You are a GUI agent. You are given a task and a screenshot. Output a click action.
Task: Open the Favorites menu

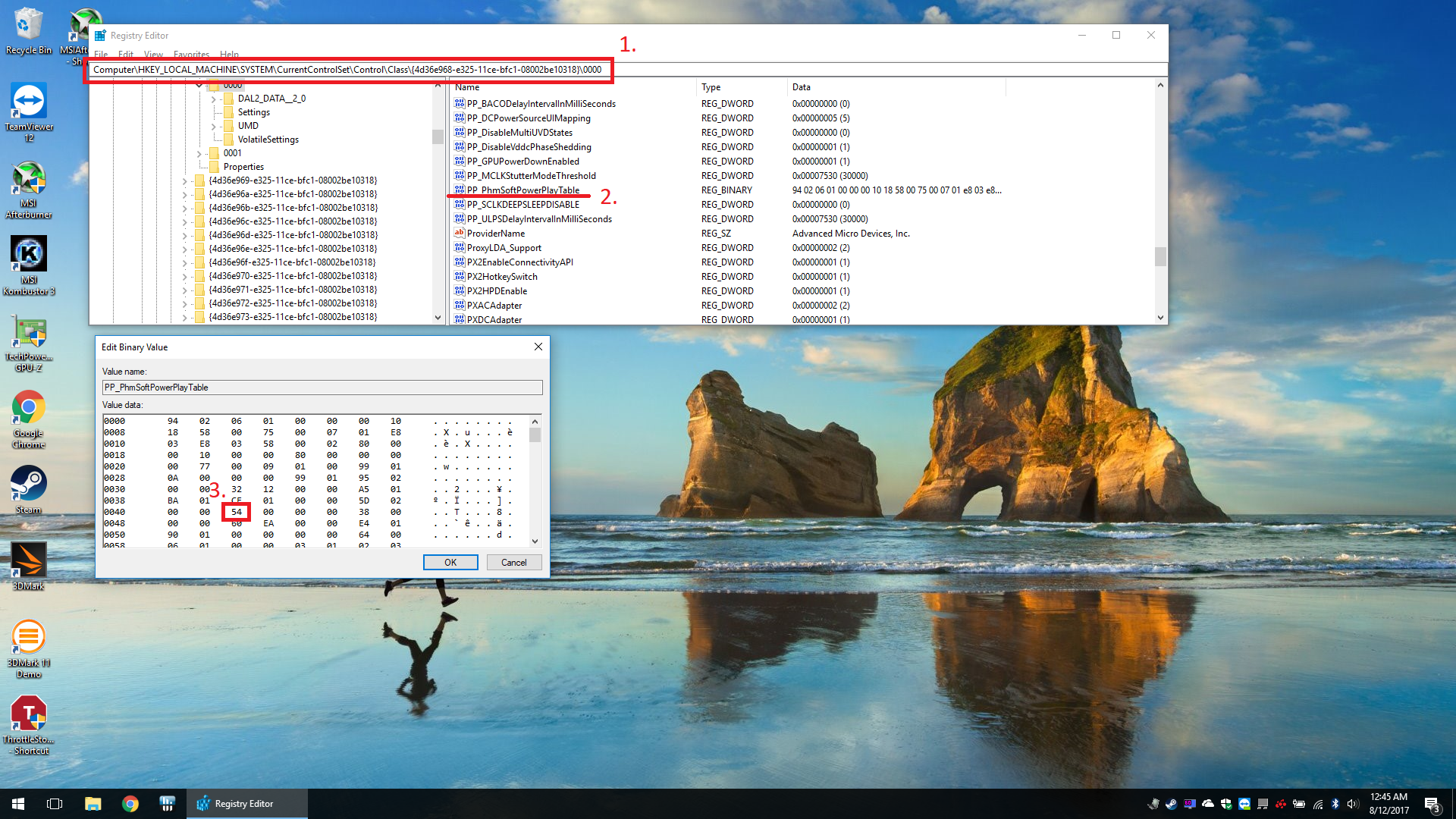[191, 55]
